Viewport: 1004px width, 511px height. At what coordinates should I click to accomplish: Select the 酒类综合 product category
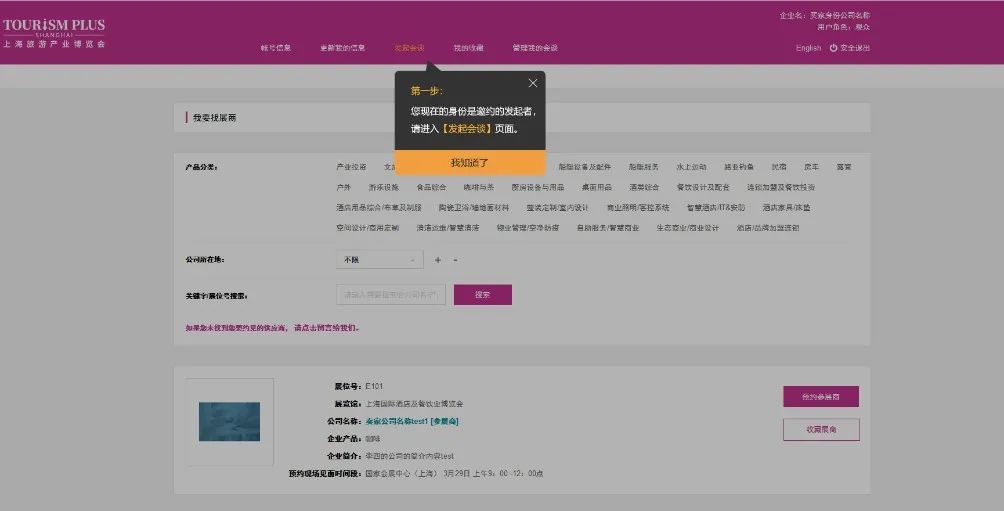click(x=644, y=188)
